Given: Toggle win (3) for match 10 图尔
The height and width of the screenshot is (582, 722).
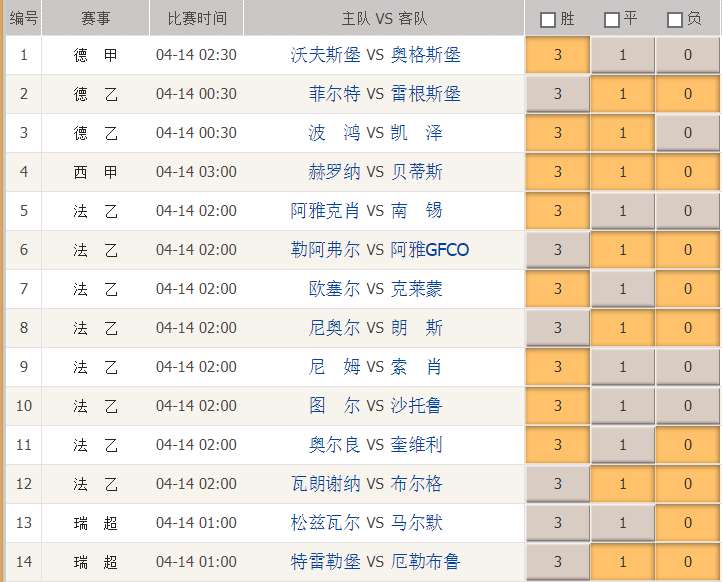Looking at the screenshot, I should coord(558,406).
